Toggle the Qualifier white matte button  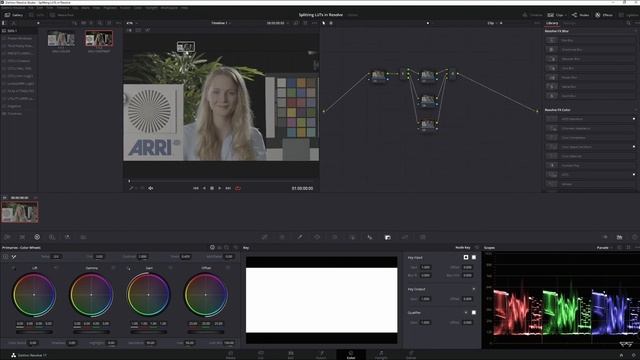(x=474, y=312)
